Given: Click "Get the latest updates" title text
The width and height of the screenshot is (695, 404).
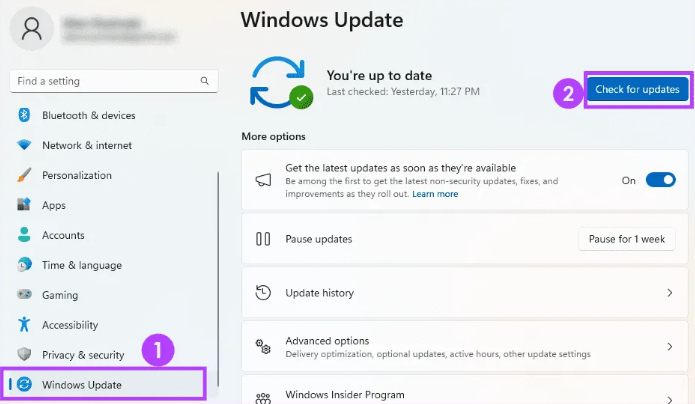Looking at the screenshot, I should tap(401, 168).
